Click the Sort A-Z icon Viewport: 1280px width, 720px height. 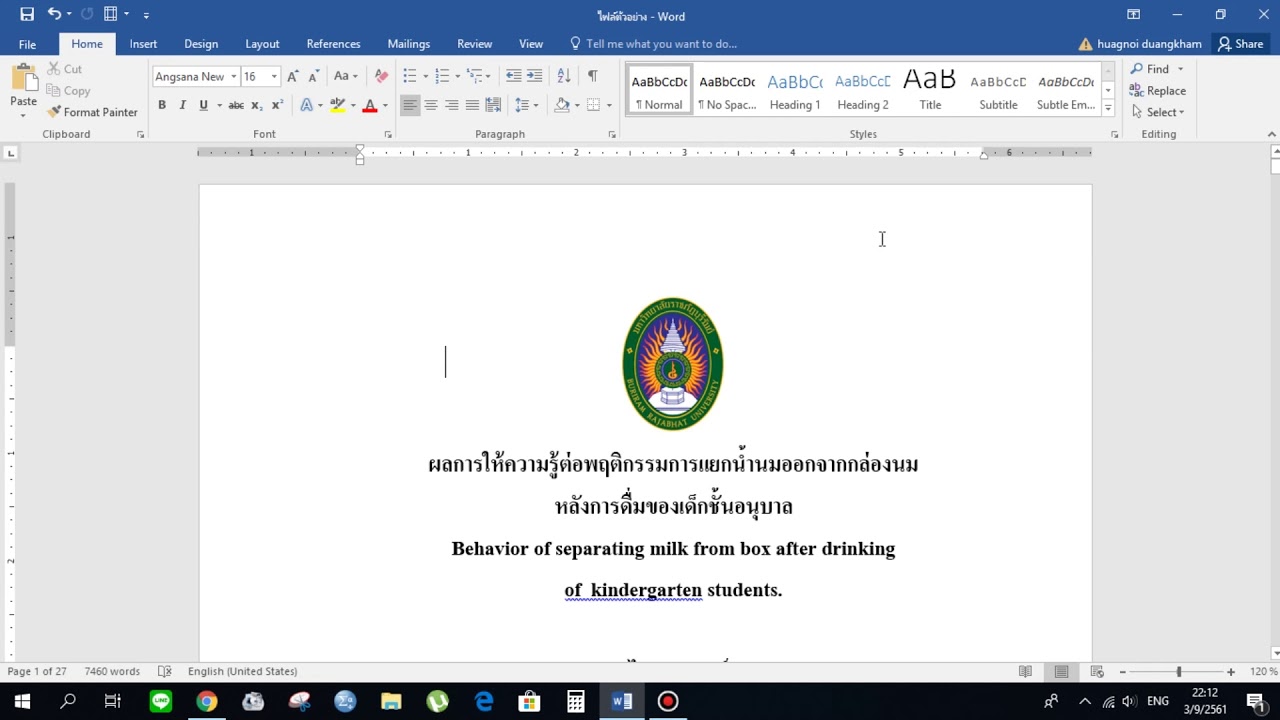(564, 76)
